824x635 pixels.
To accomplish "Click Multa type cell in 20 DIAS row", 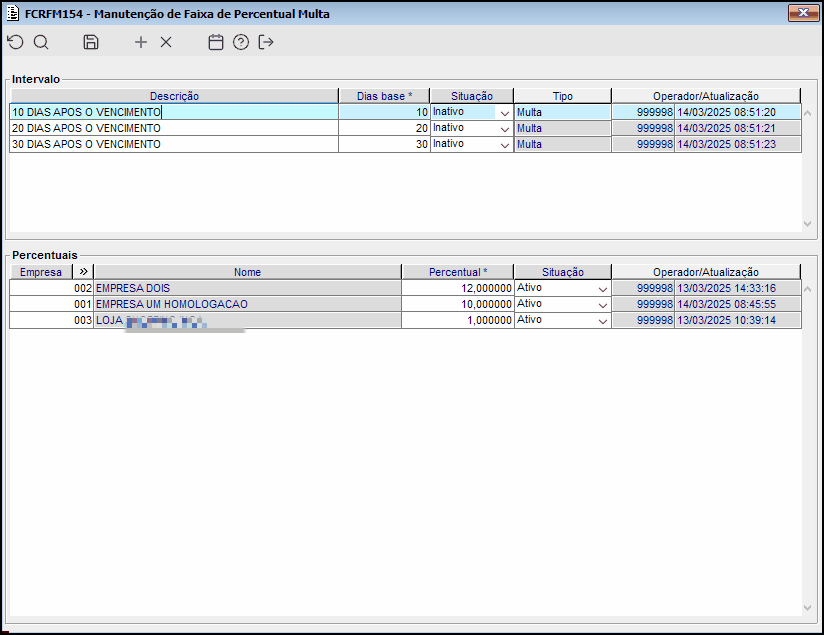I will 563,128.
